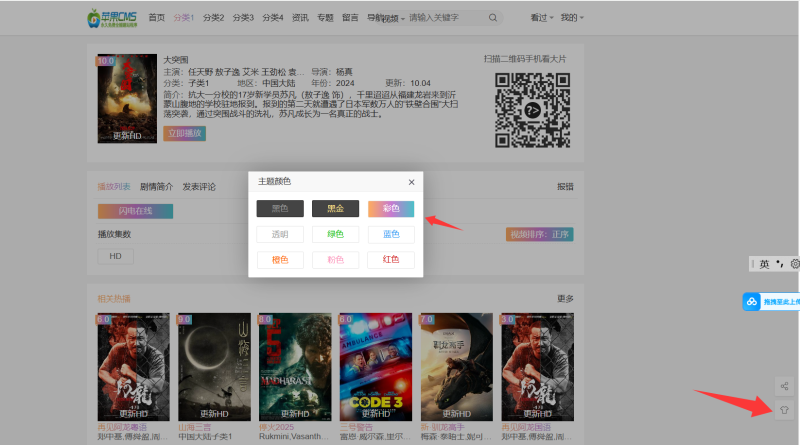Click the 山海三言 title link
The image size is (800, 445).
(x=194, y=427)
